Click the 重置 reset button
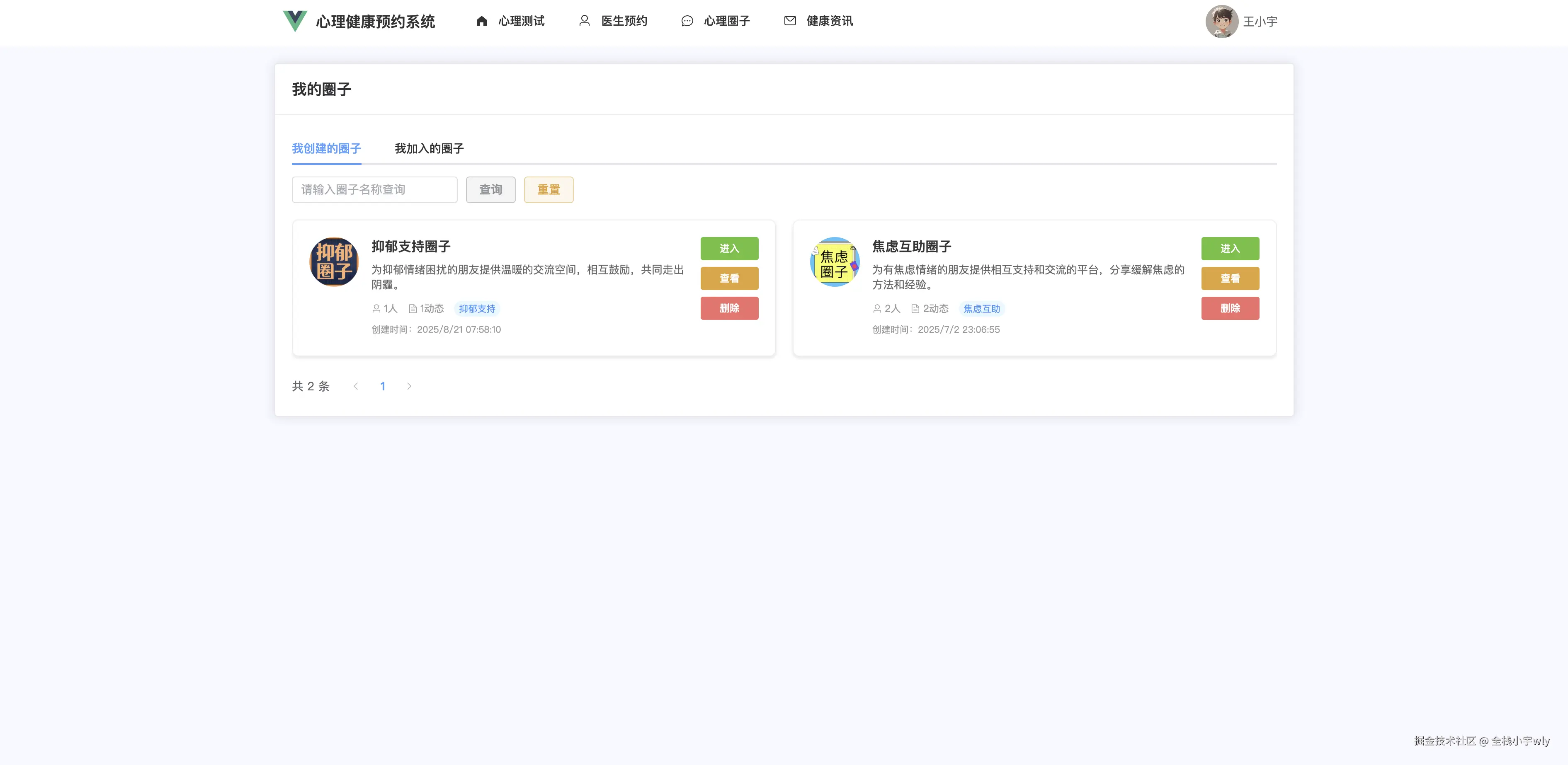The height and width of the screenshot is (765, 1568). 549,189
